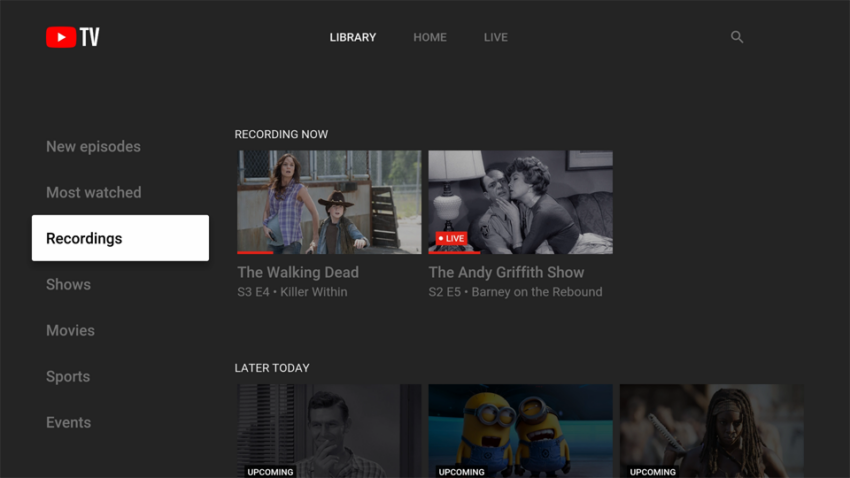The height and width of the screenshot is (478, 850).
Task: Click S2 E5 Barney on the Rebound subtitle
Action: pos(516,292)
